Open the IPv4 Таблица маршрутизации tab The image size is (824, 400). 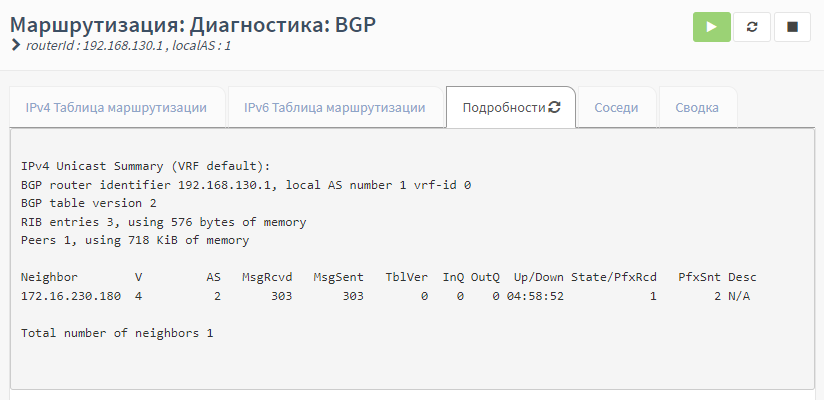coord(116,108)
